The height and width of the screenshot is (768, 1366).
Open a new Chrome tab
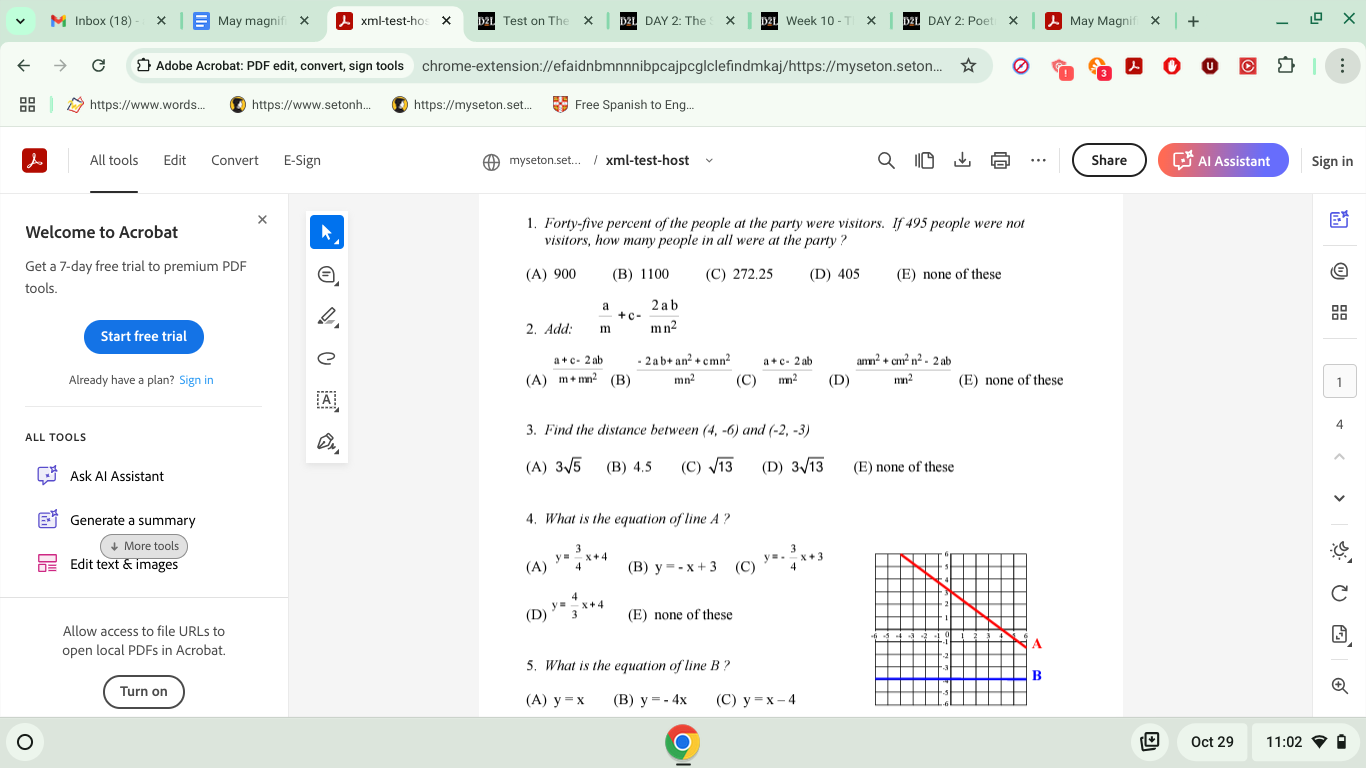pyautogui.click(x=1193, y=21)
